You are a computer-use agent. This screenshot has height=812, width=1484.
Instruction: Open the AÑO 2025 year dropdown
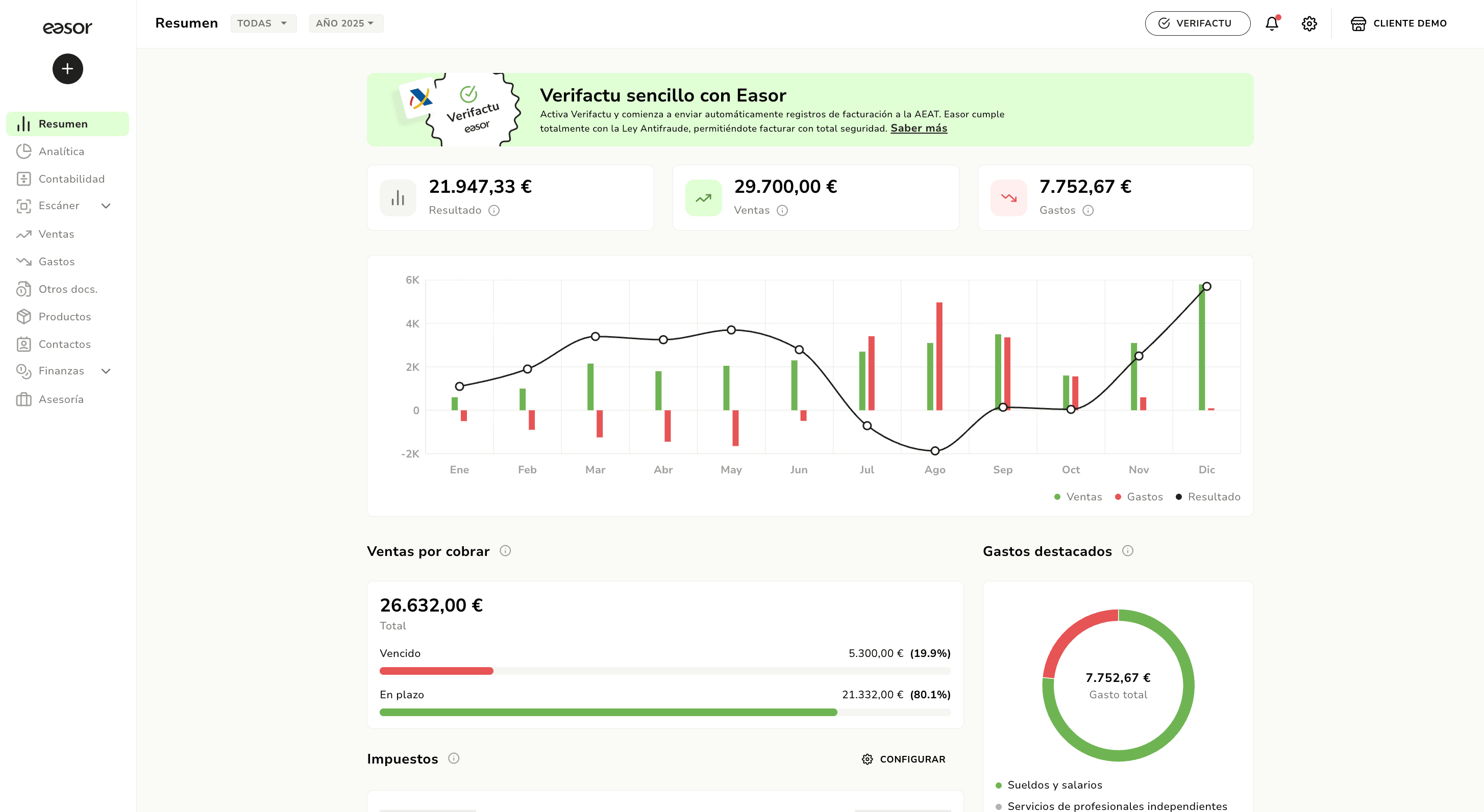click(345, 23)
